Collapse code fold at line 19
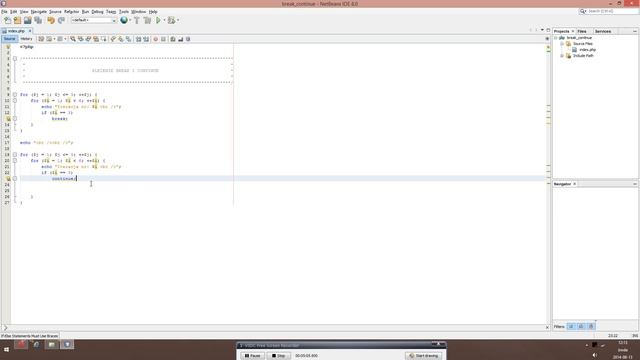The image size is (640, 360). pyautogui.click(x=15, y=155)
